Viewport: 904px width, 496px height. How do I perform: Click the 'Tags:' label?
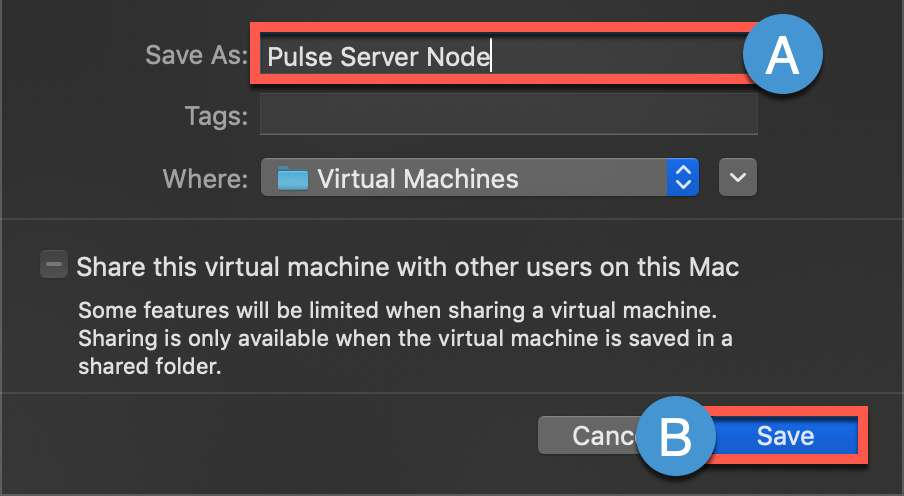pyautogui.click(x=216, y=116)
